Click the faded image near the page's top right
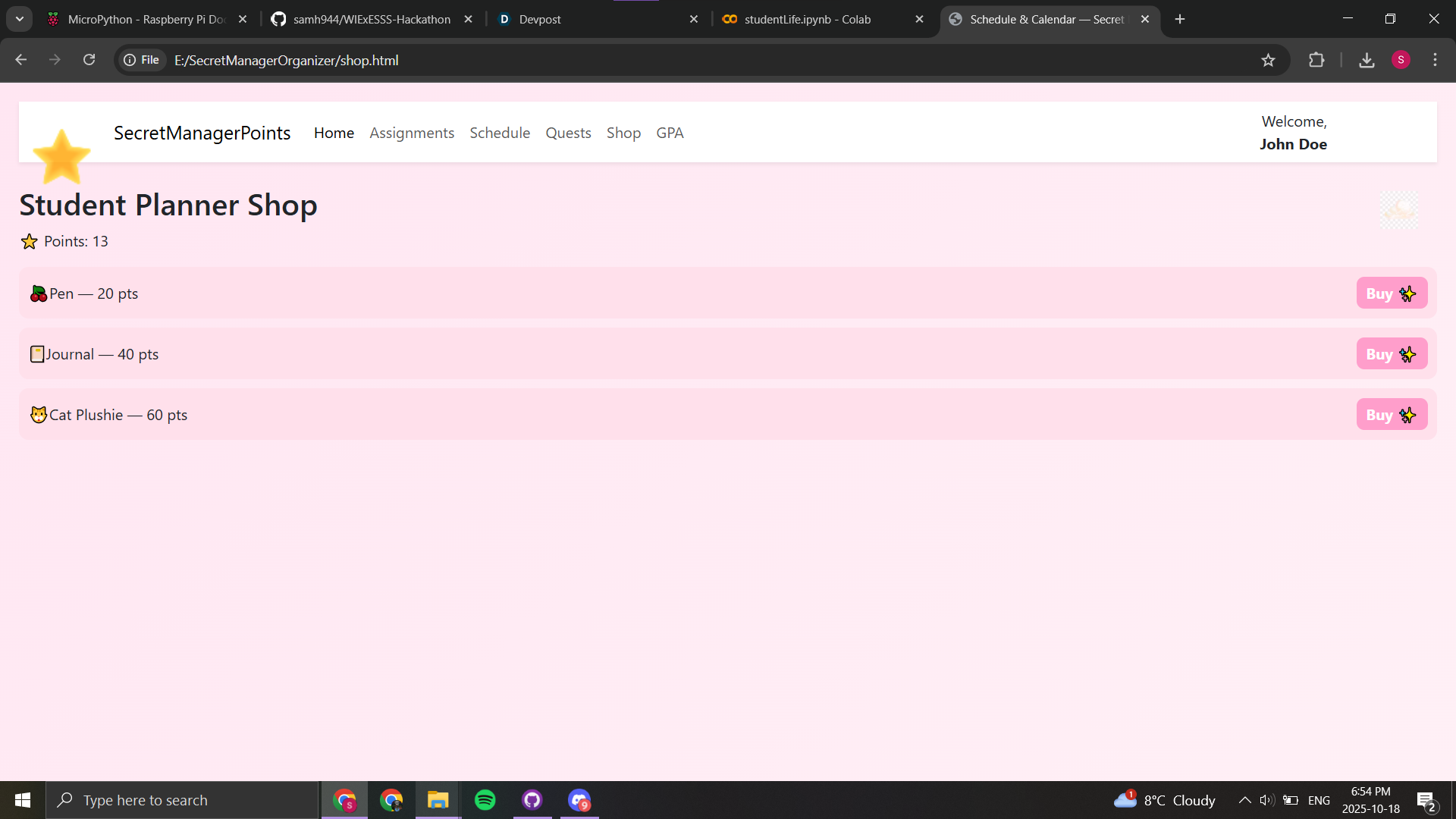The image size is (1456, 819). (x=1398, y=210)
